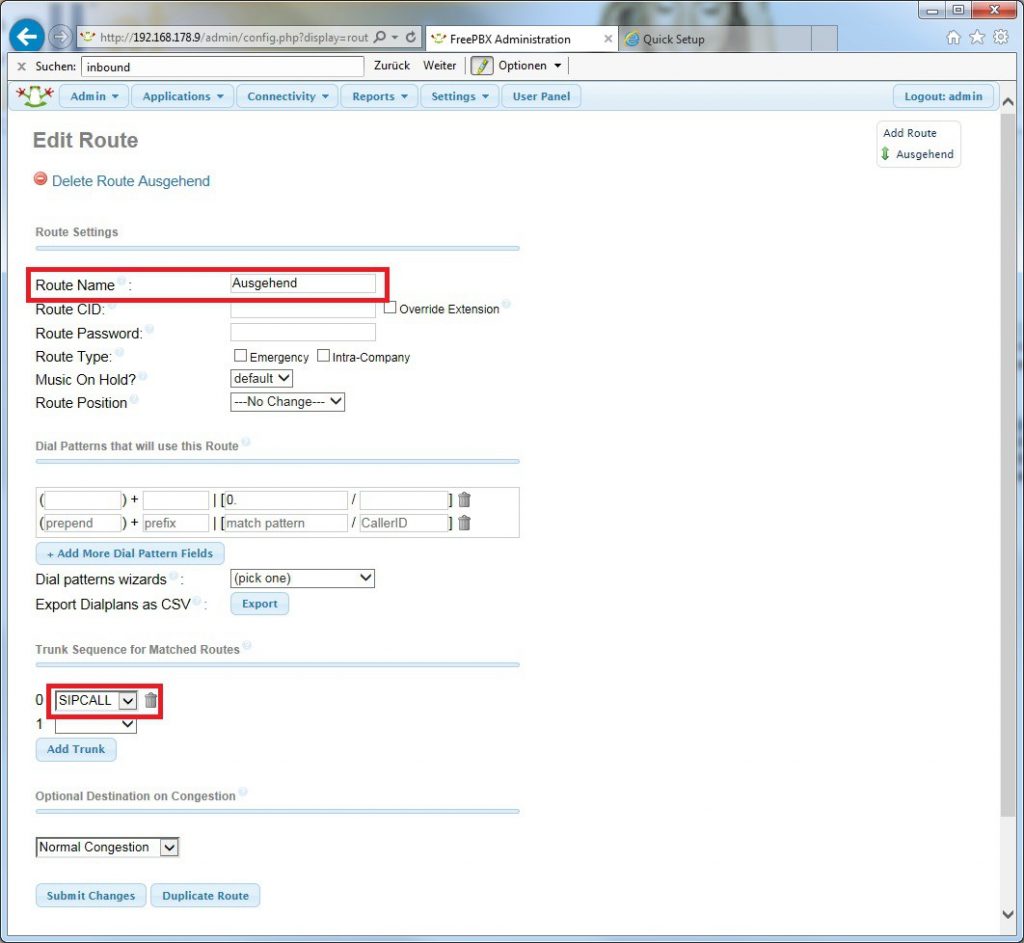Tick the Intra-Company checkbox

click(x=323, y=356)
